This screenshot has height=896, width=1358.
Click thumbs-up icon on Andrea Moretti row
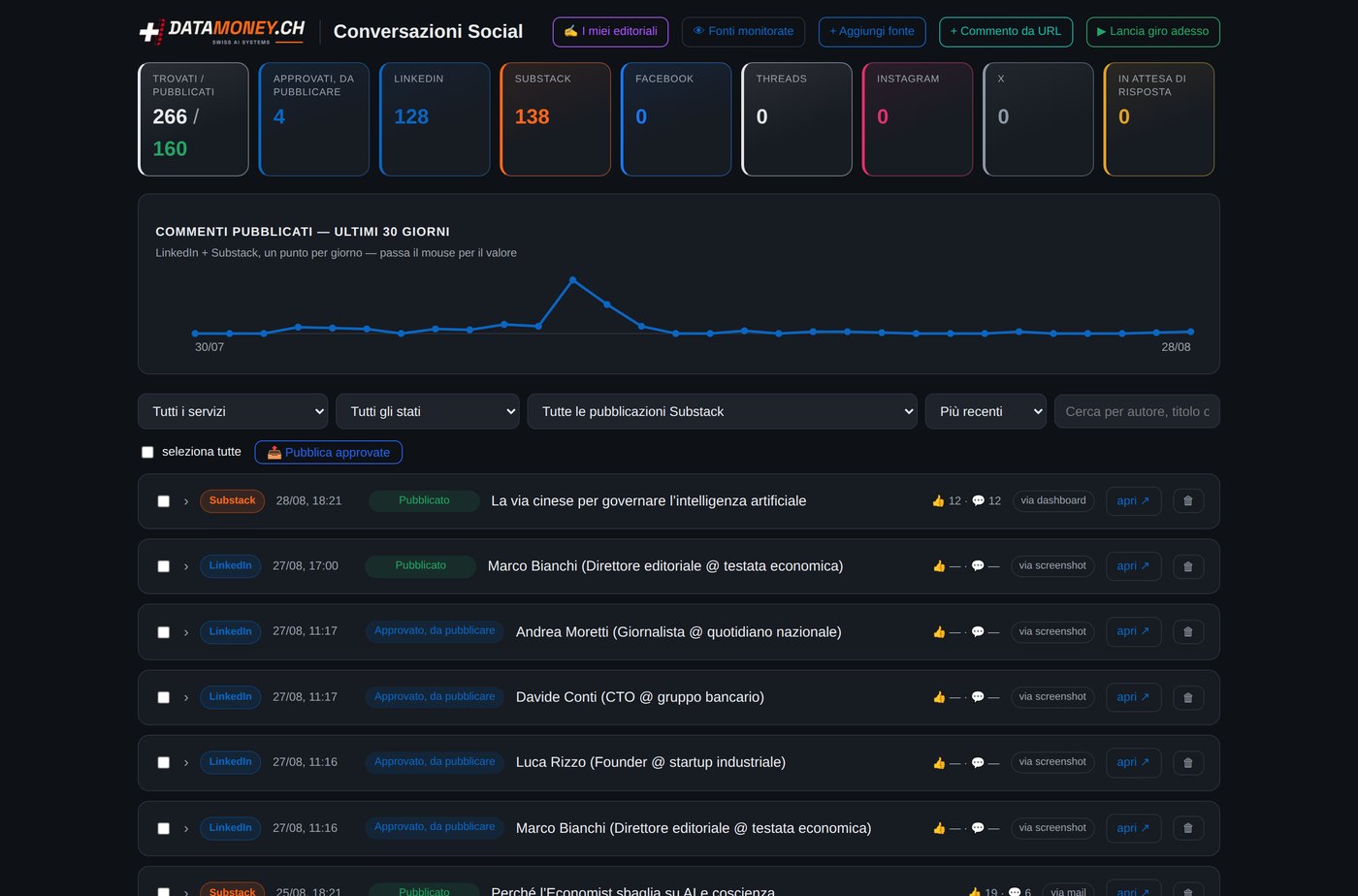[x=939, y=632]
